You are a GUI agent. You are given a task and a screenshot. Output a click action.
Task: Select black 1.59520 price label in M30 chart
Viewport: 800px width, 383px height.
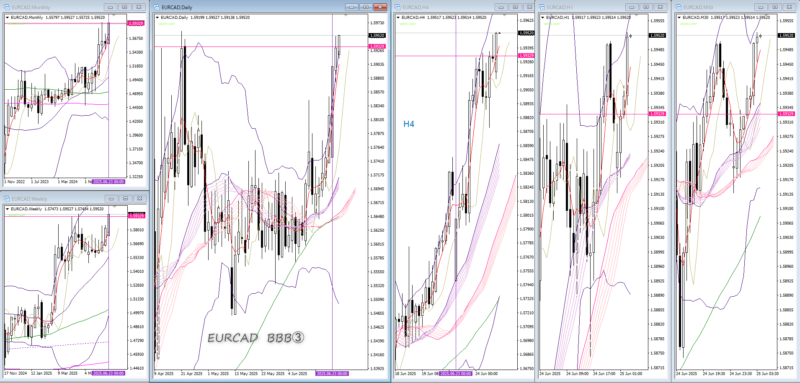click(x=786, y=35)
